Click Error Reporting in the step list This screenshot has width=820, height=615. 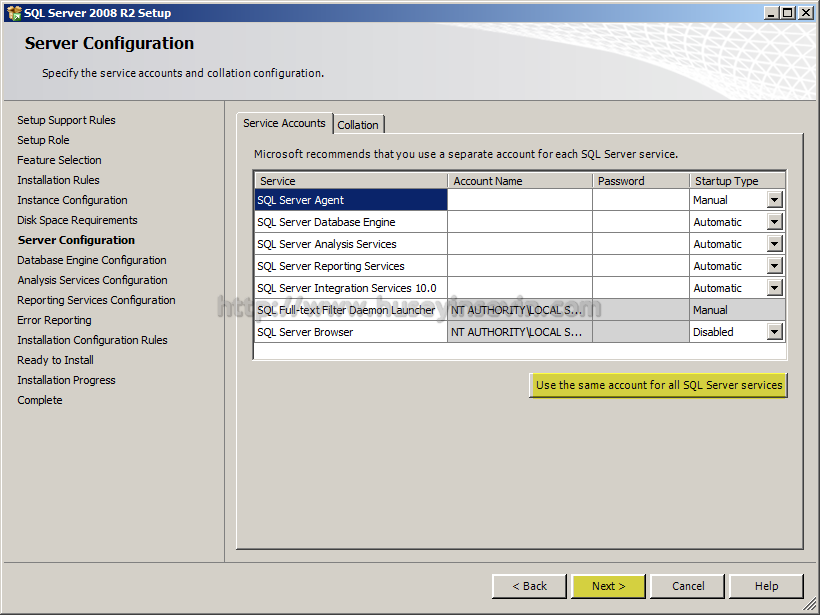pyautogui.click(x=54, y=320)
